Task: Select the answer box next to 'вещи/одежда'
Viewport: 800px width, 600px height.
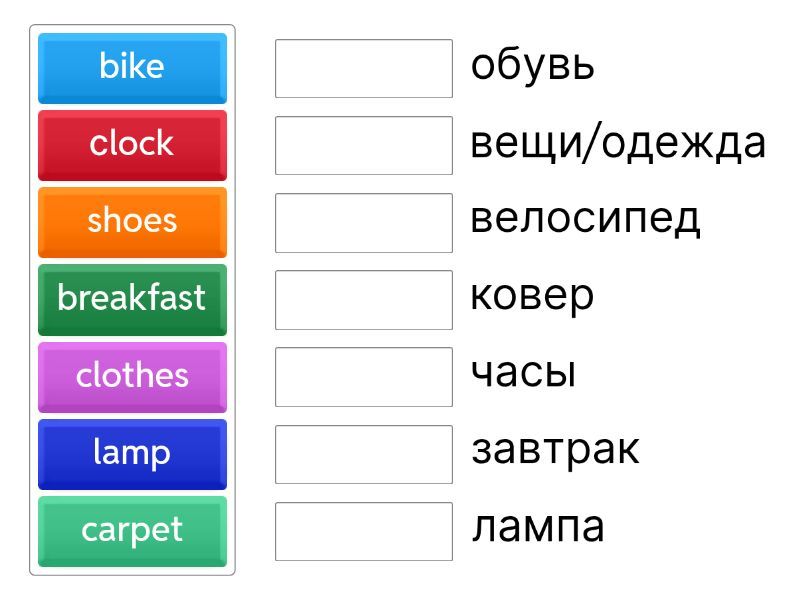Action: 364,145
